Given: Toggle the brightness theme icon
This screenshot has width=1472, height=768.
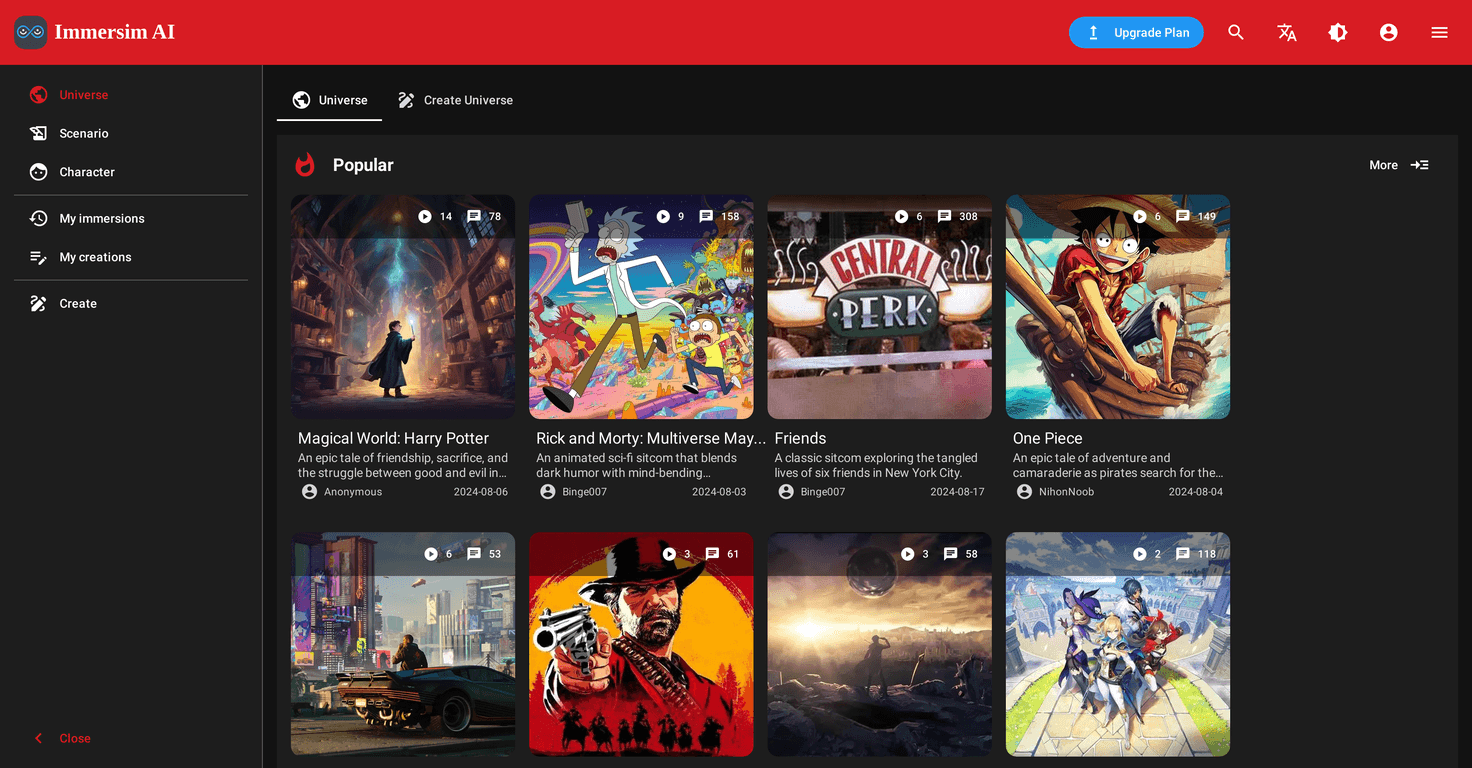Looking at the screenshot, I should [x=1338, y=33].
